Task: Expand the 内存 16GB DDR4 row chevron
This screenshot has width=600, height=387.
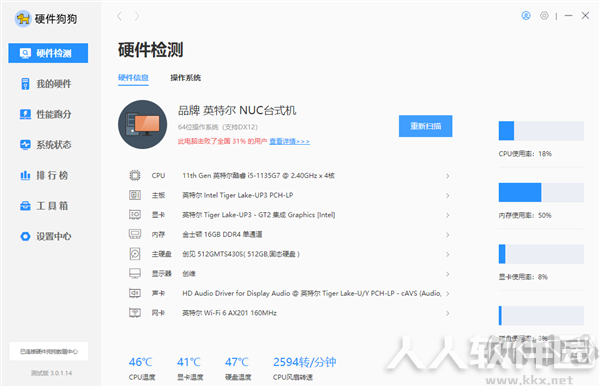Action: (x=447, y=235)
